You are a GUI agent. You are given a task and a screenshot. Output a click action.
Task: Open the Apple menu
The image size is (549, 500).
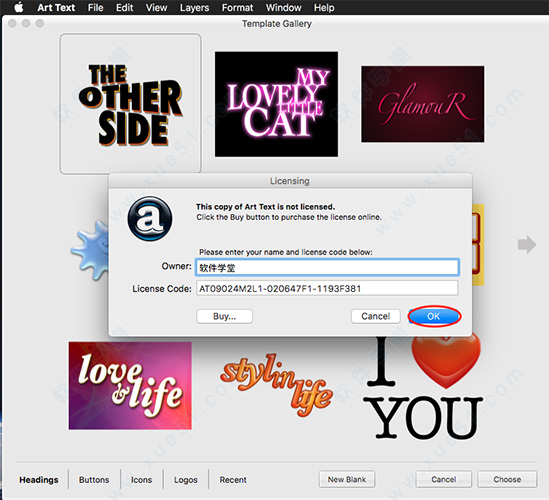click(x=19, y=7)
